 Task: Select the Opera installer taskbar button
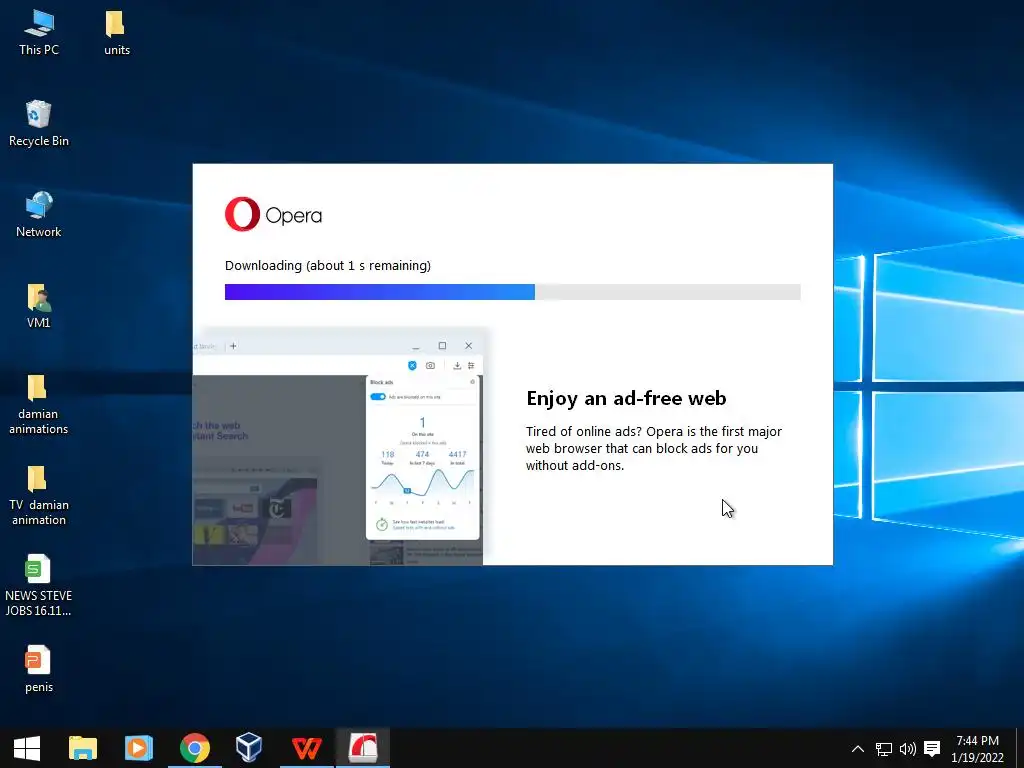pos(362,748)
